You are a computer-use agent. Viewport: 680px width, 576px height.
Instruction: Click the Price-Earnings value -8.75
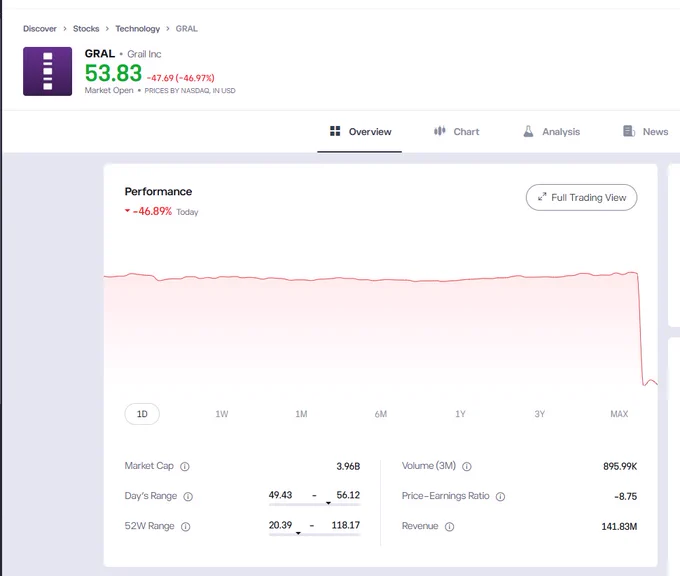point(625,497)
